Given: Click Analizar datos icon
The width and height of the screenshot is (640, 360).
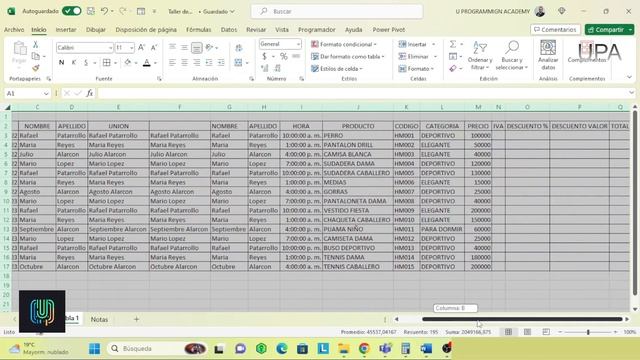Looking at the screenshot, I should pyautogui.click(x=548, y=55).
